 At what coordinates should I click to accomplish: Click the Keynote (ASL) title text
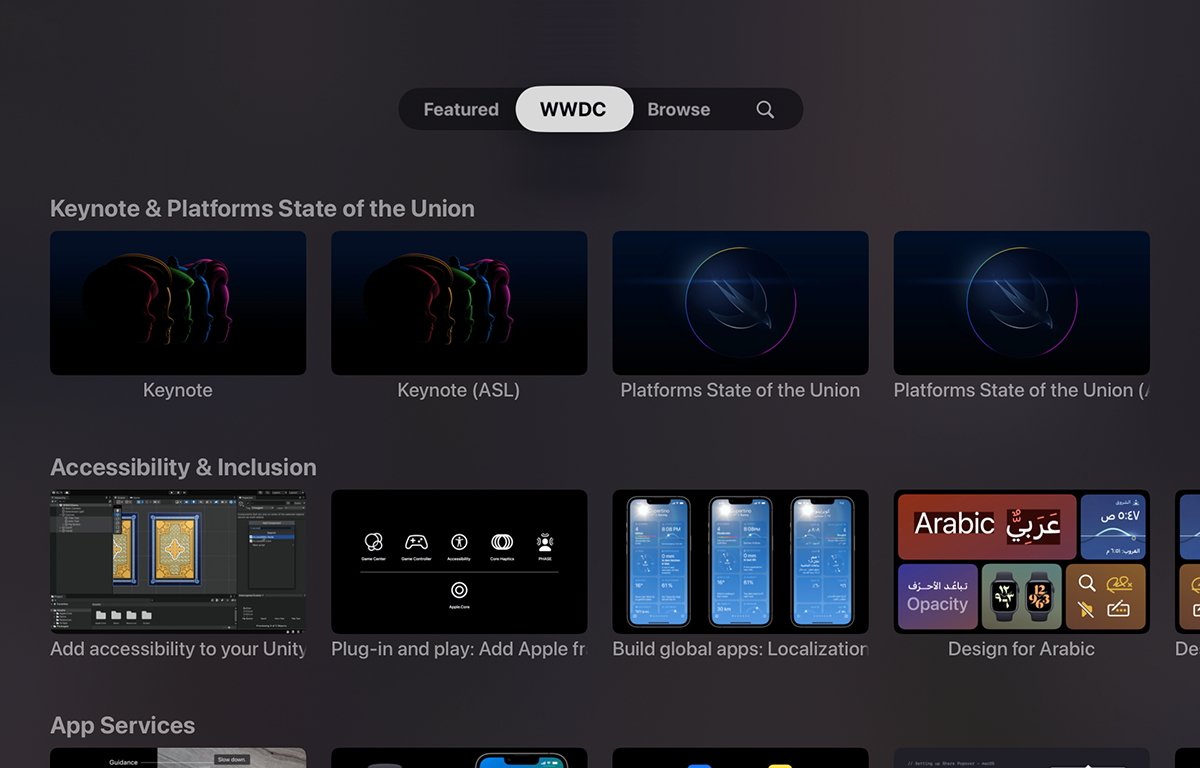(459, 391)
